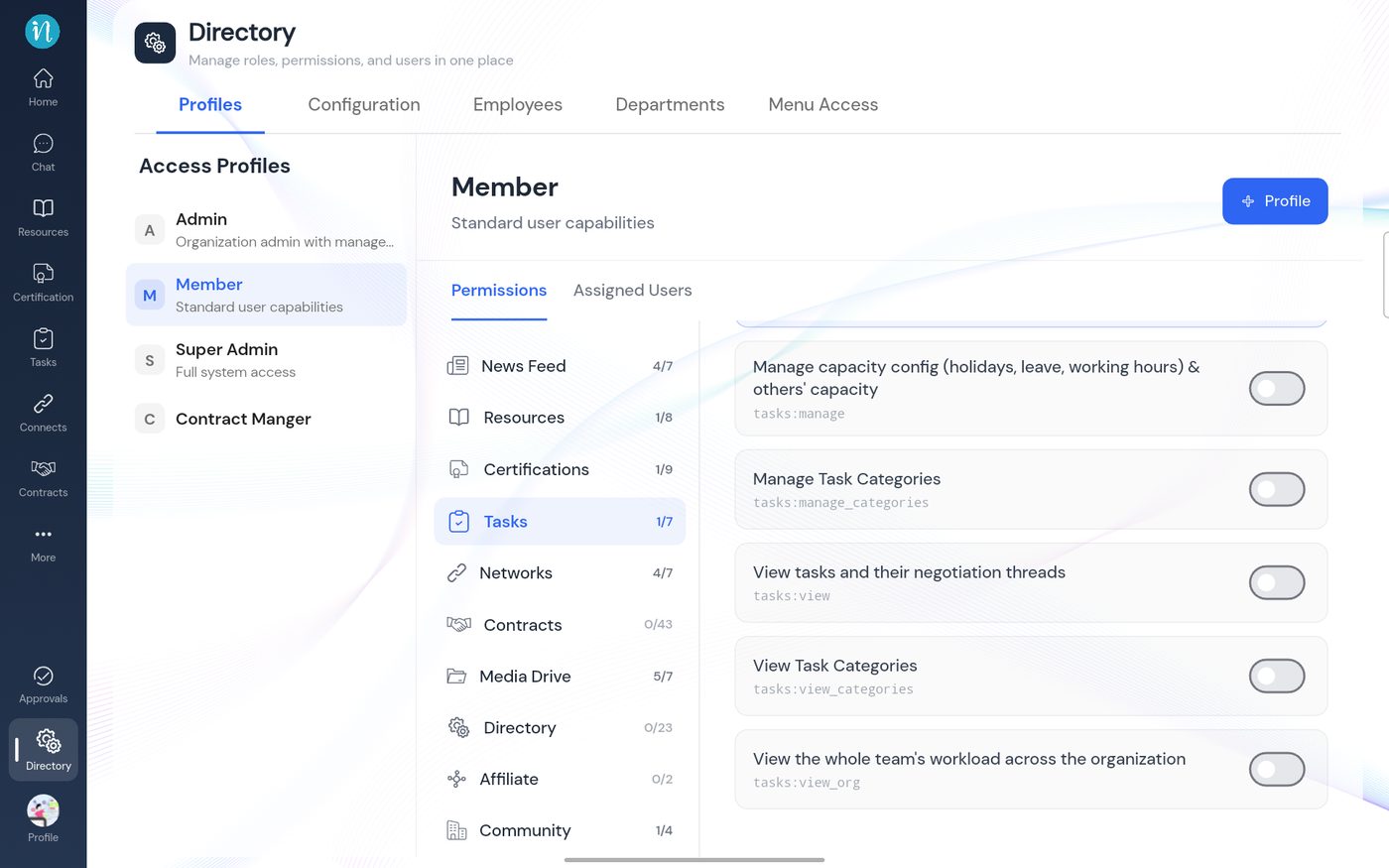Select the Contract Manger profile
The image size is (1389, 868).
pyautogui.click(x=266, y=419)
